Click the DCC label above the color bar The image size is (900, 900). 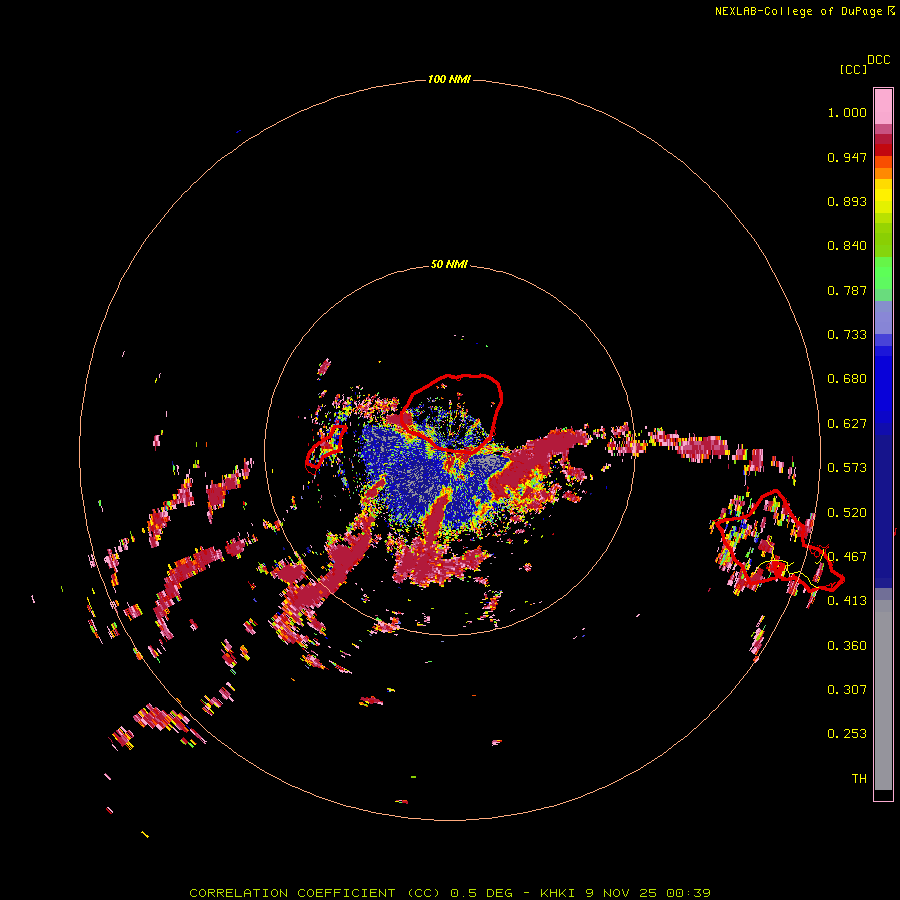click(x=879, y=60)
